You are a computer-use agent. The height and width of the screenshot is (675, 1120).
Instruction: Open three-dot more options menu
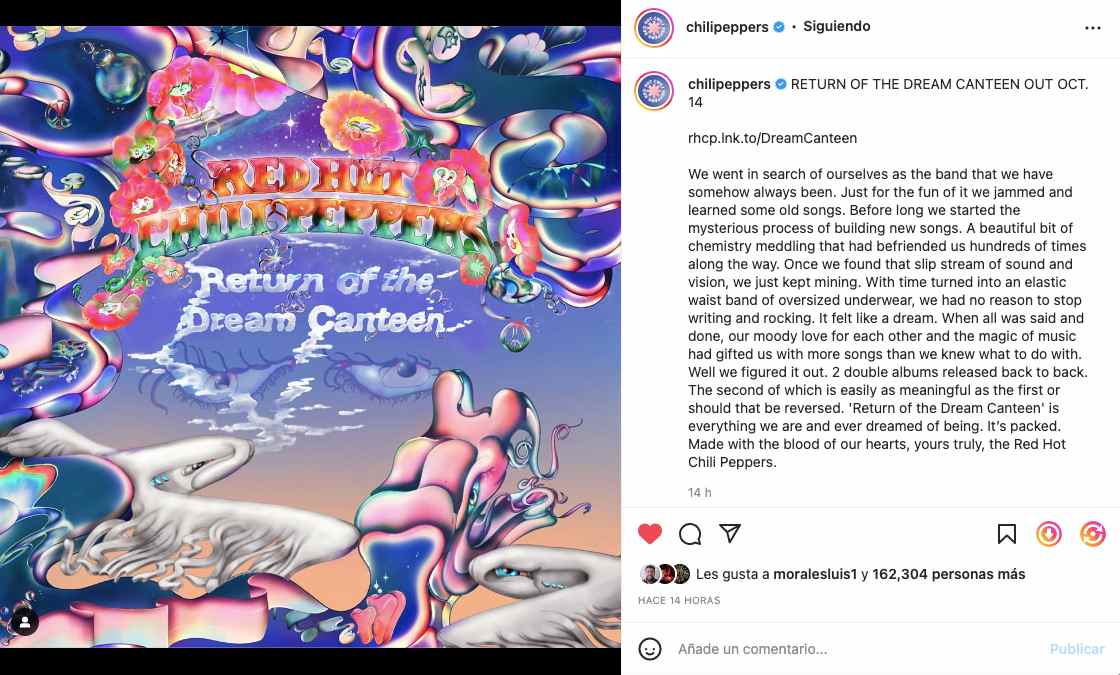pyautogui.click(x=1093, y=28)
